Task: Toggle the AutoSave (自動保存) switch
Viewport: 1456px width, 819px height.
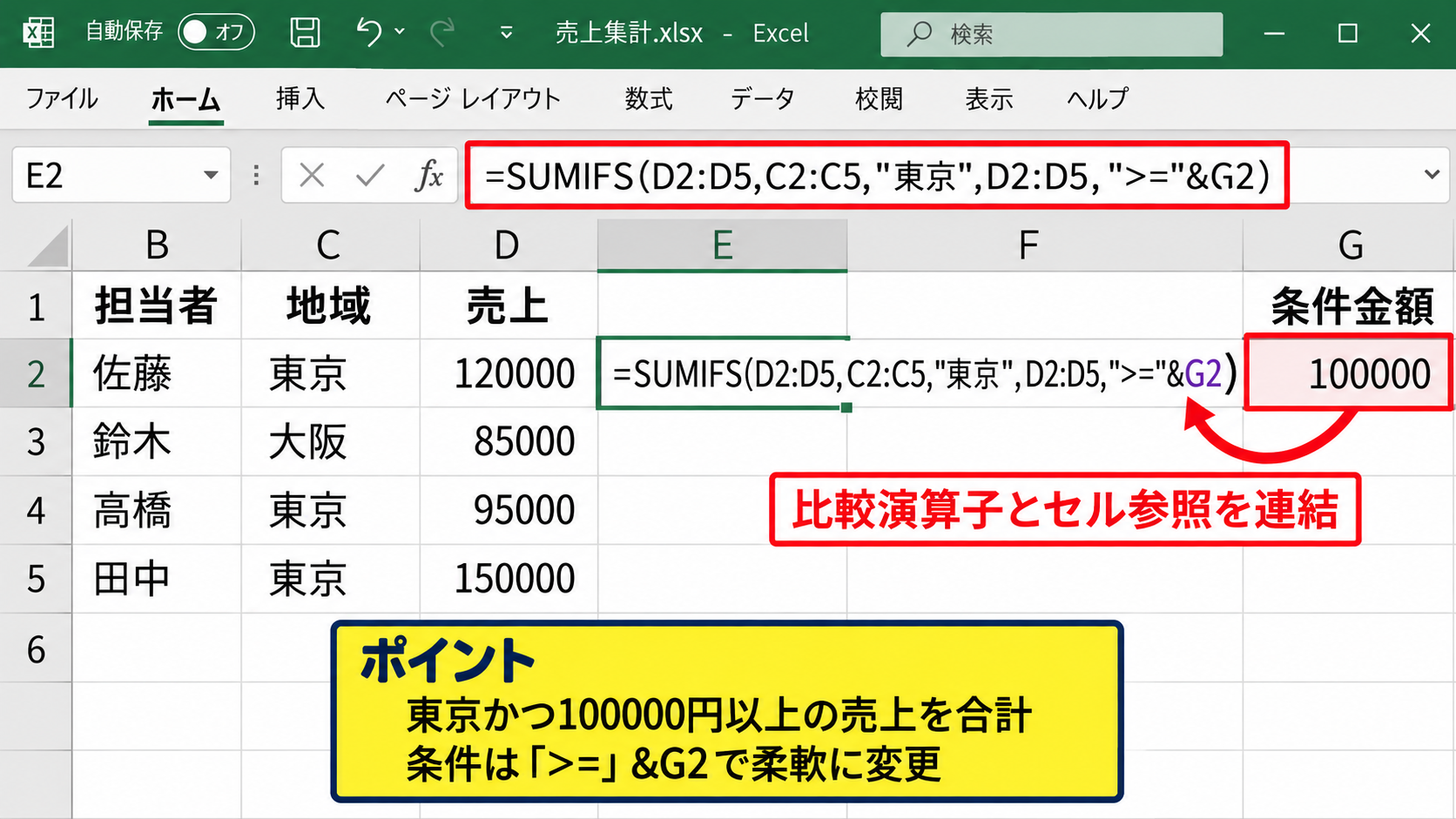Action: coord(216,32)
